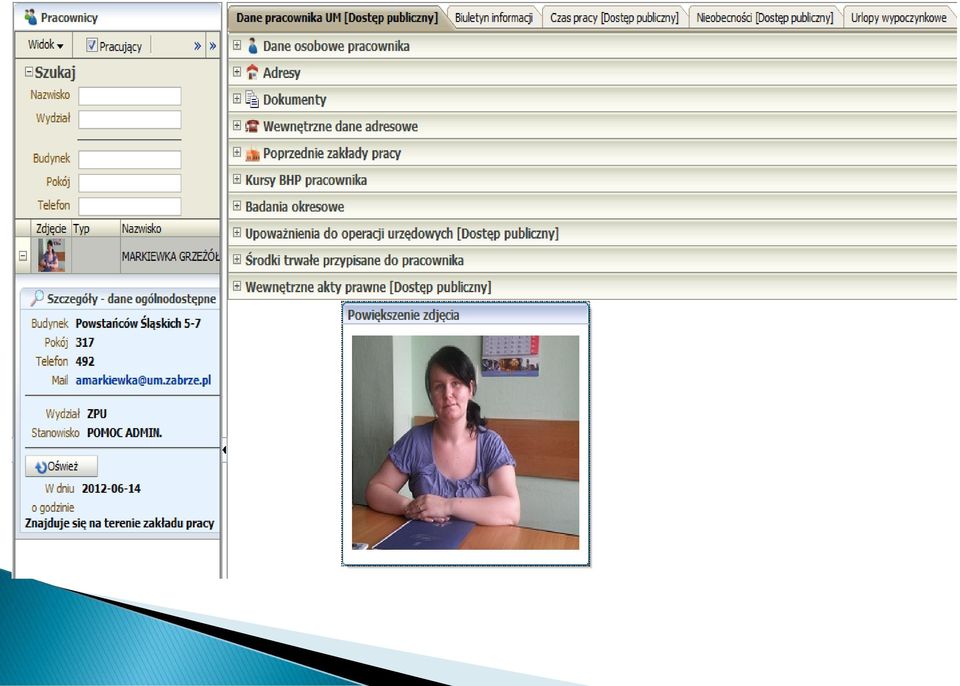Expand Badania okresowe section
The height and width of the screenshot is (686, 960).
click(x=237, y=206)
